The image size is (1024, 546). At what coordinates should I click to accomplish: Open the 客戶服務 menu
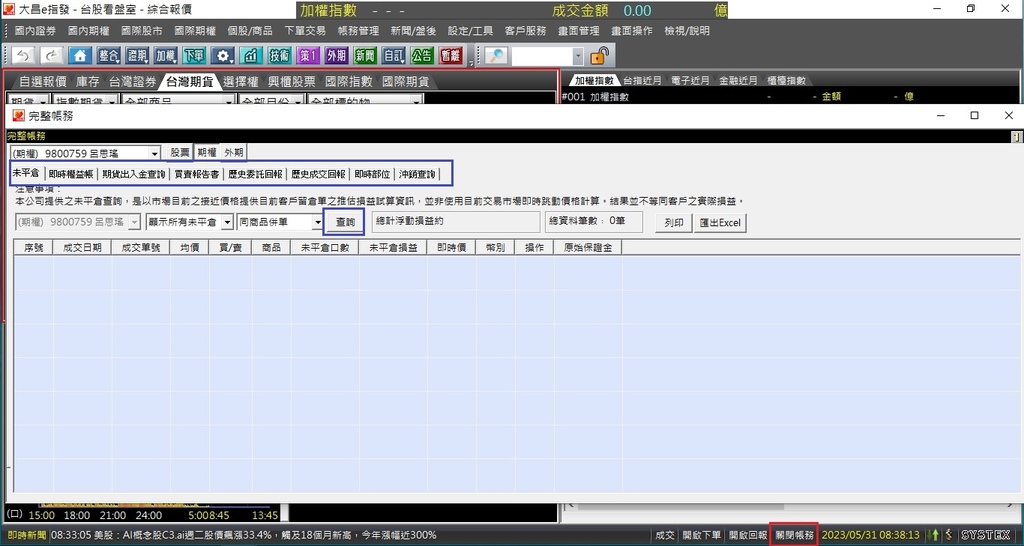pos(526,31)
